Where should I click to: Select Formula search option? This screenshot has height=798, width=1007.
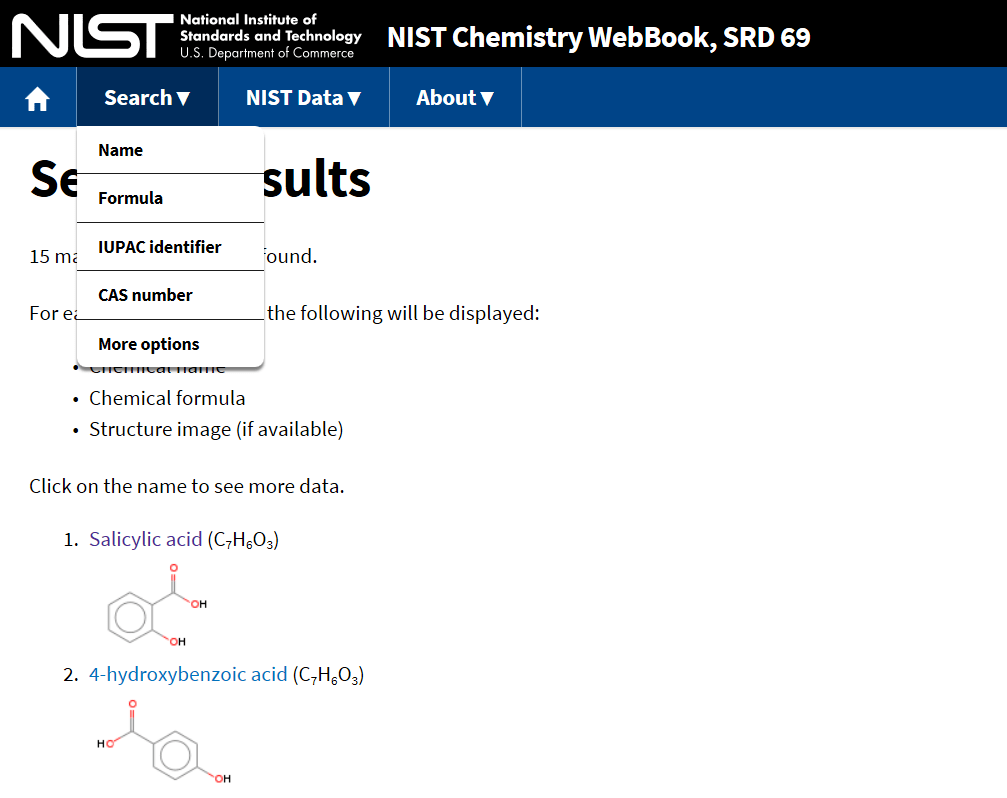170,198
